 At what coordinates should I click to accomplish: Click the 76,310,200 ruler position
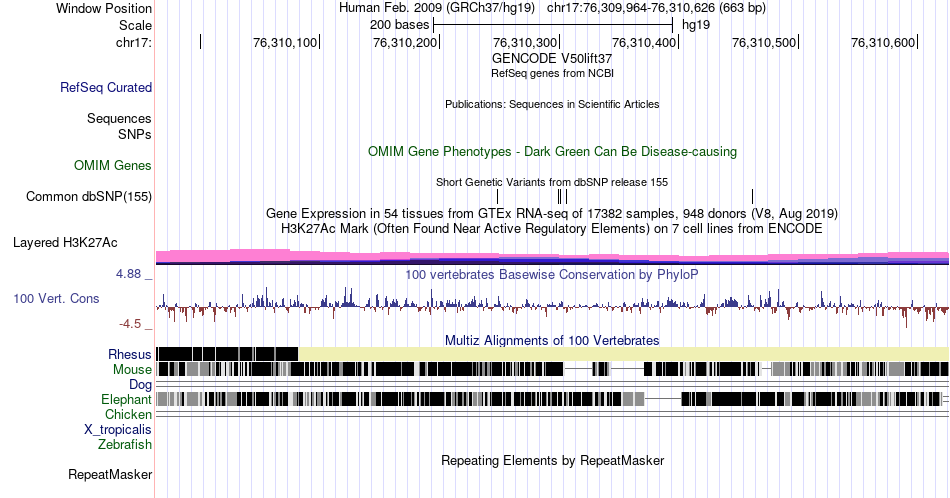(405, 42)
